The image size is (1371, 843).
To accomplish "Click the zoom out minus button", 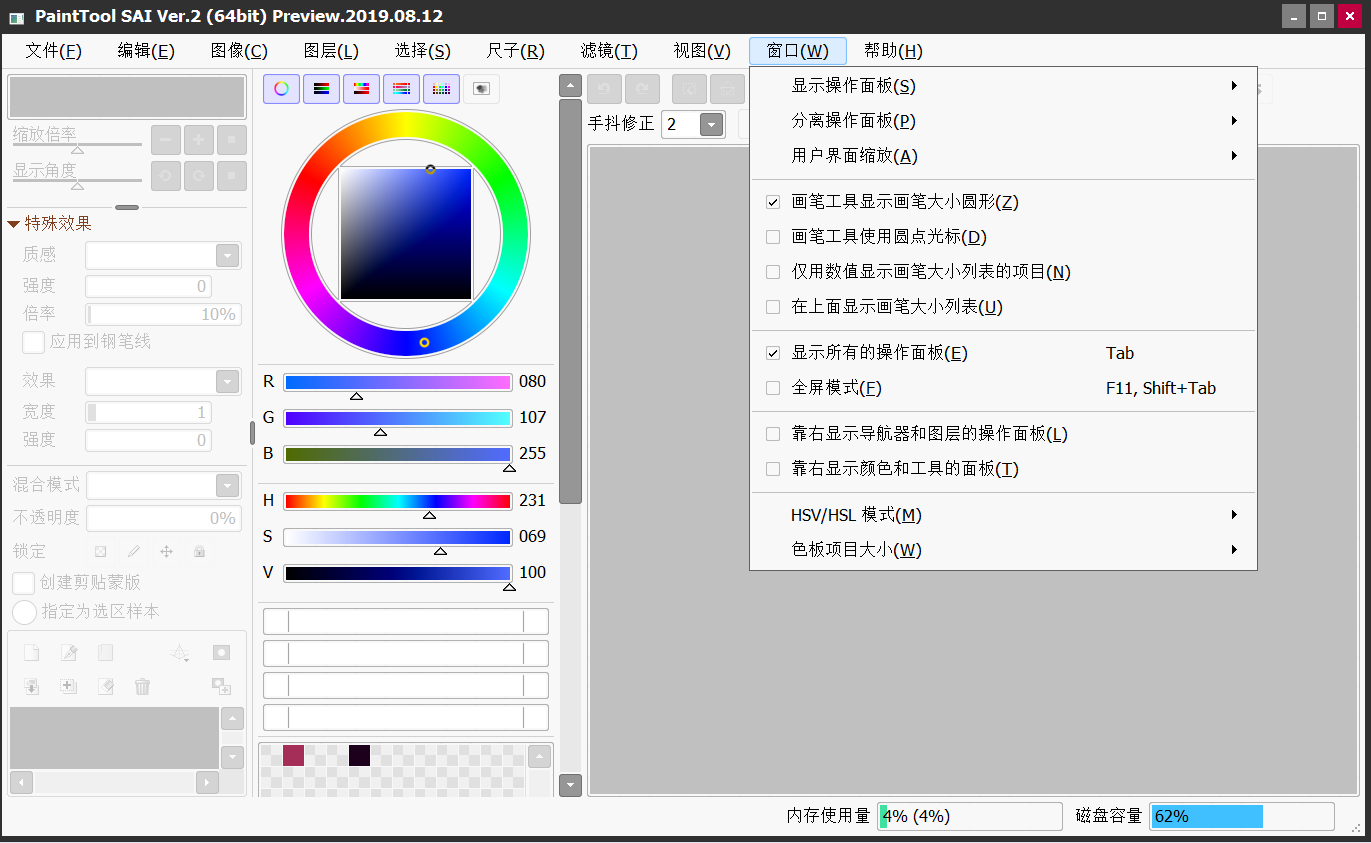I will click(x=166, y=139).
